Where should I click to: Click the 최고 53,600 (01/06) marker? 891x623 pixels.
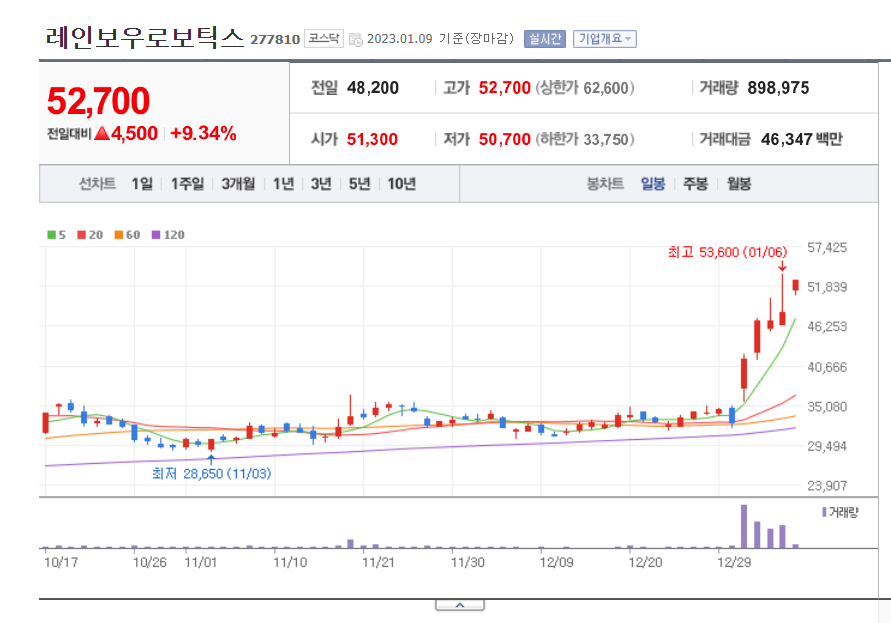click(x=727, y=252)
